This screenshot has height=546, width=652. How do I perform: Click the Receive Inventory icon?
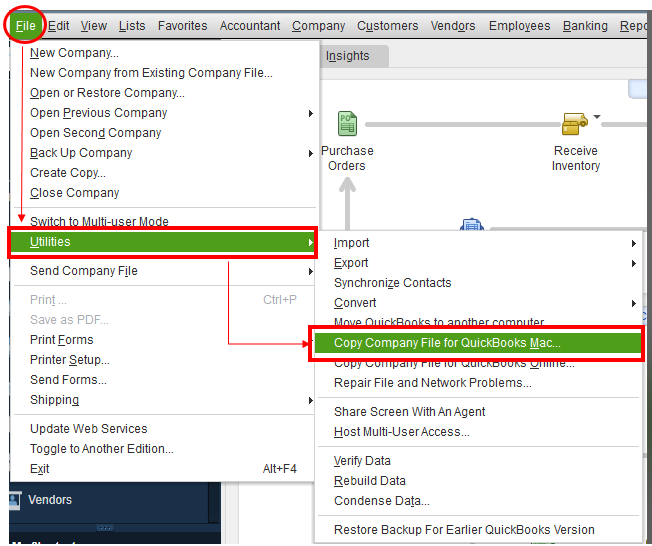click(x=574, y=124)
